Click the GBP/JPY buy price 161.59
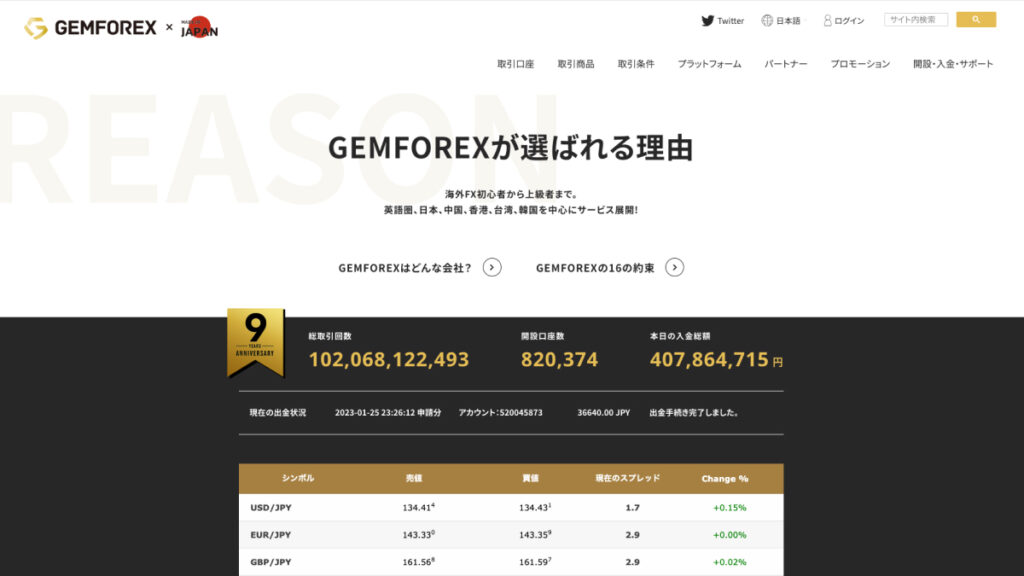Image resolution: width=1024 pixels, height=576 pixels. coord(536,562)
